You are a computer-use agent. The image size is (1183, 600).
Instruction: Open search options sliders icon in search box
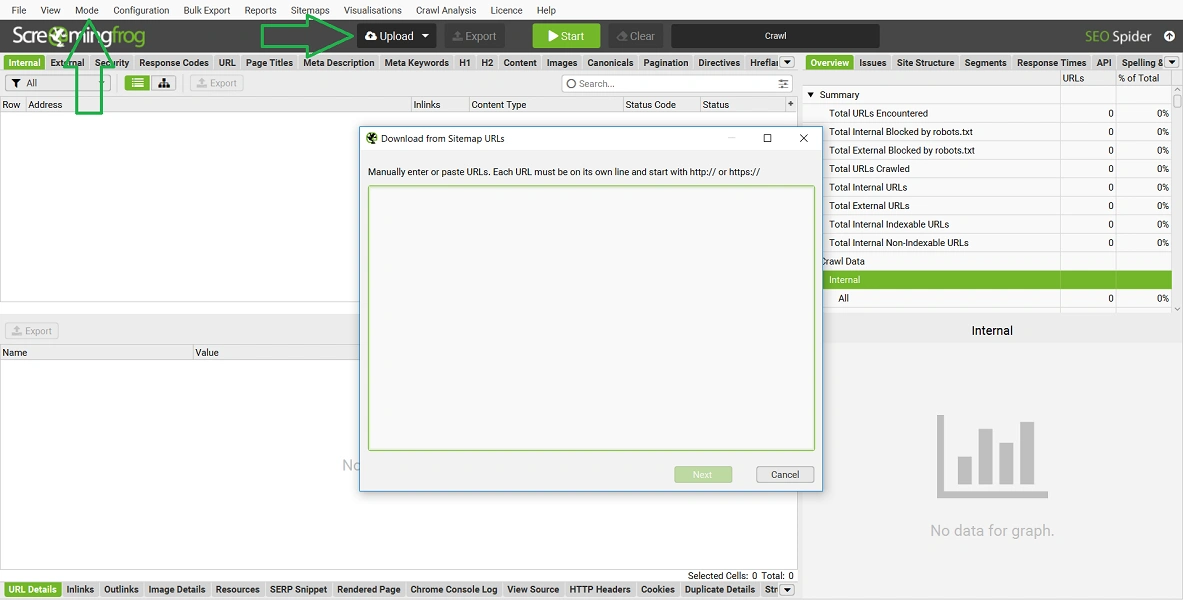(783, 84)
